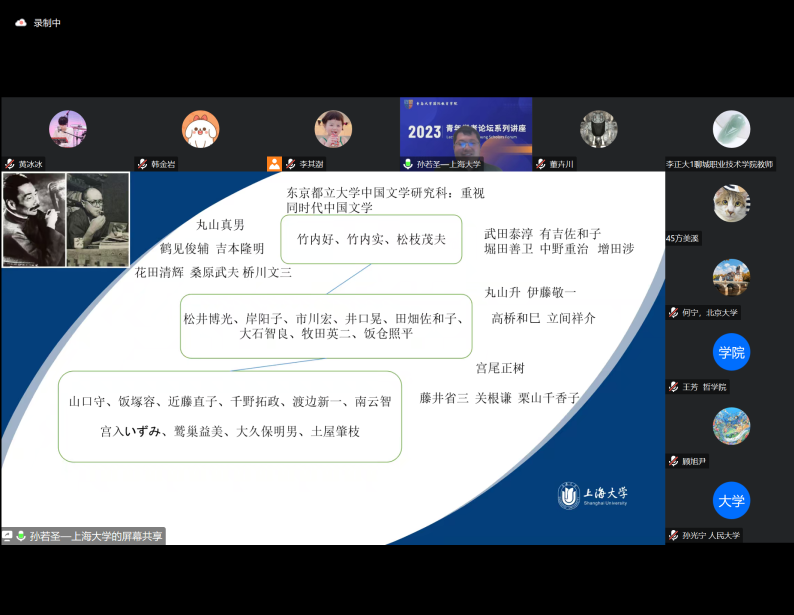Click the blue 大学 avatar for 孙光宁

pyautogui.click(x=731, y=500)
